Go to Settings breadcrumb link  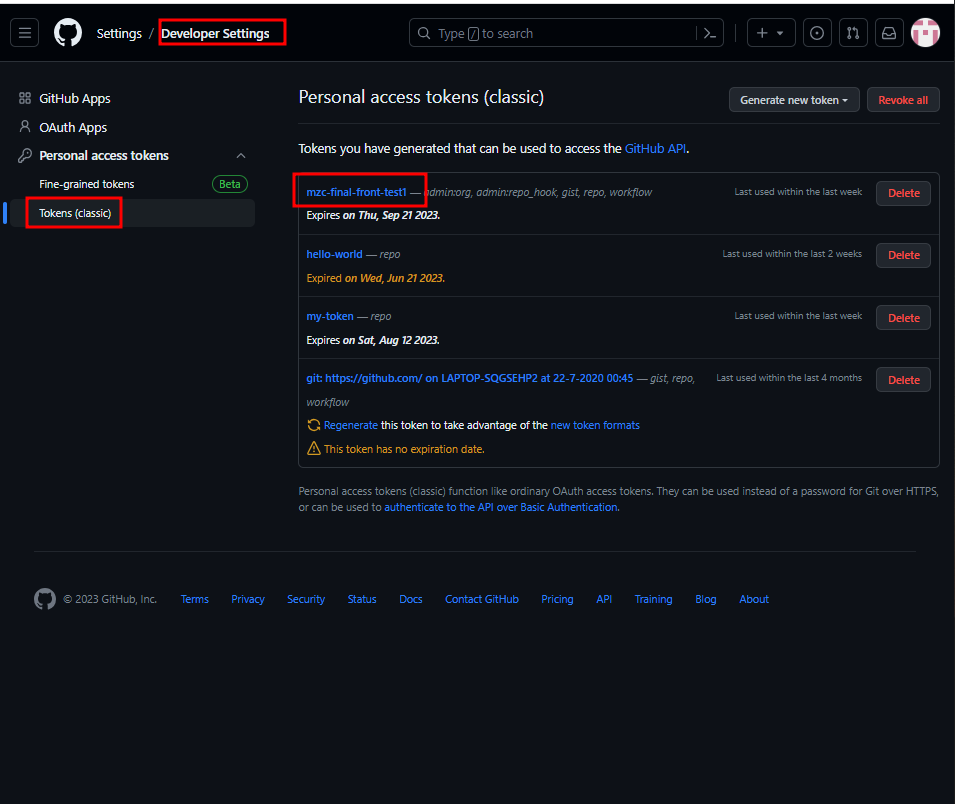119,34
